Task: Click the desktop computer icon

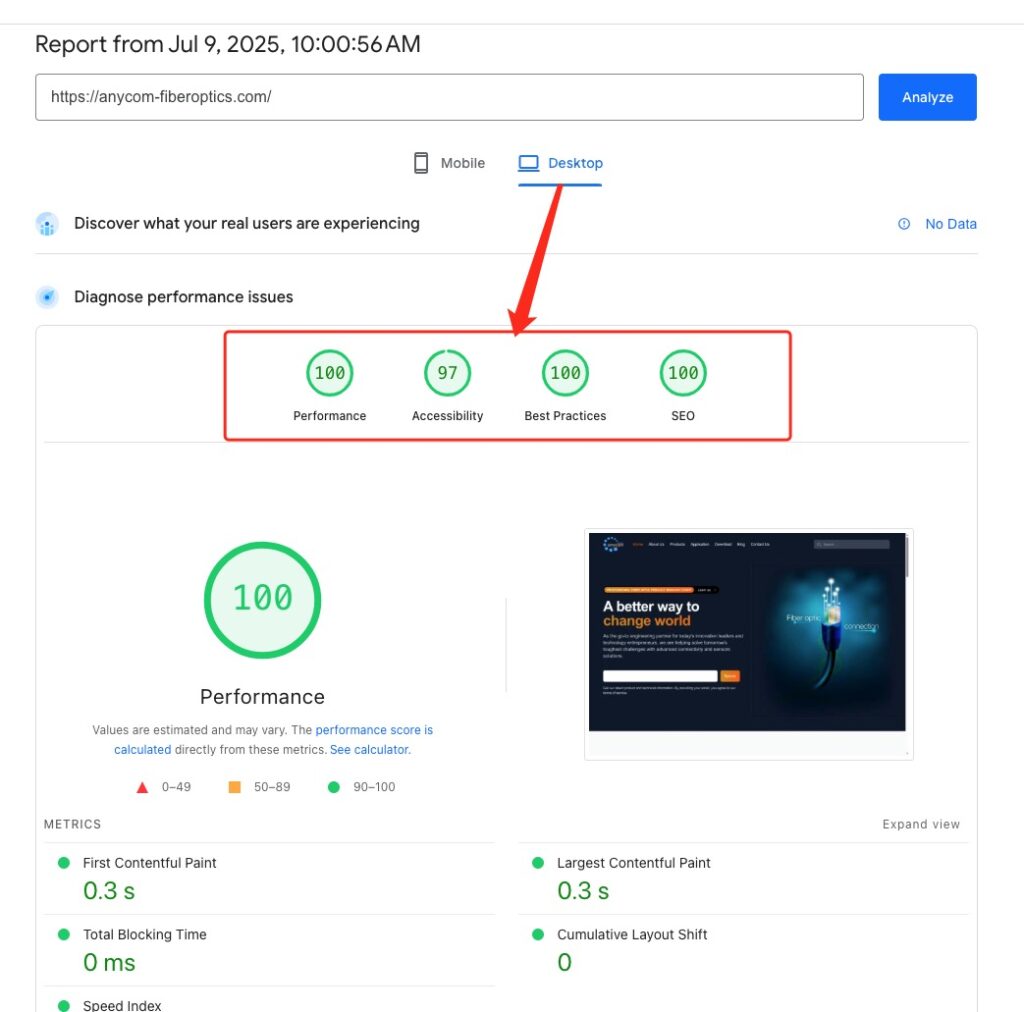Action: click(527, 162)
